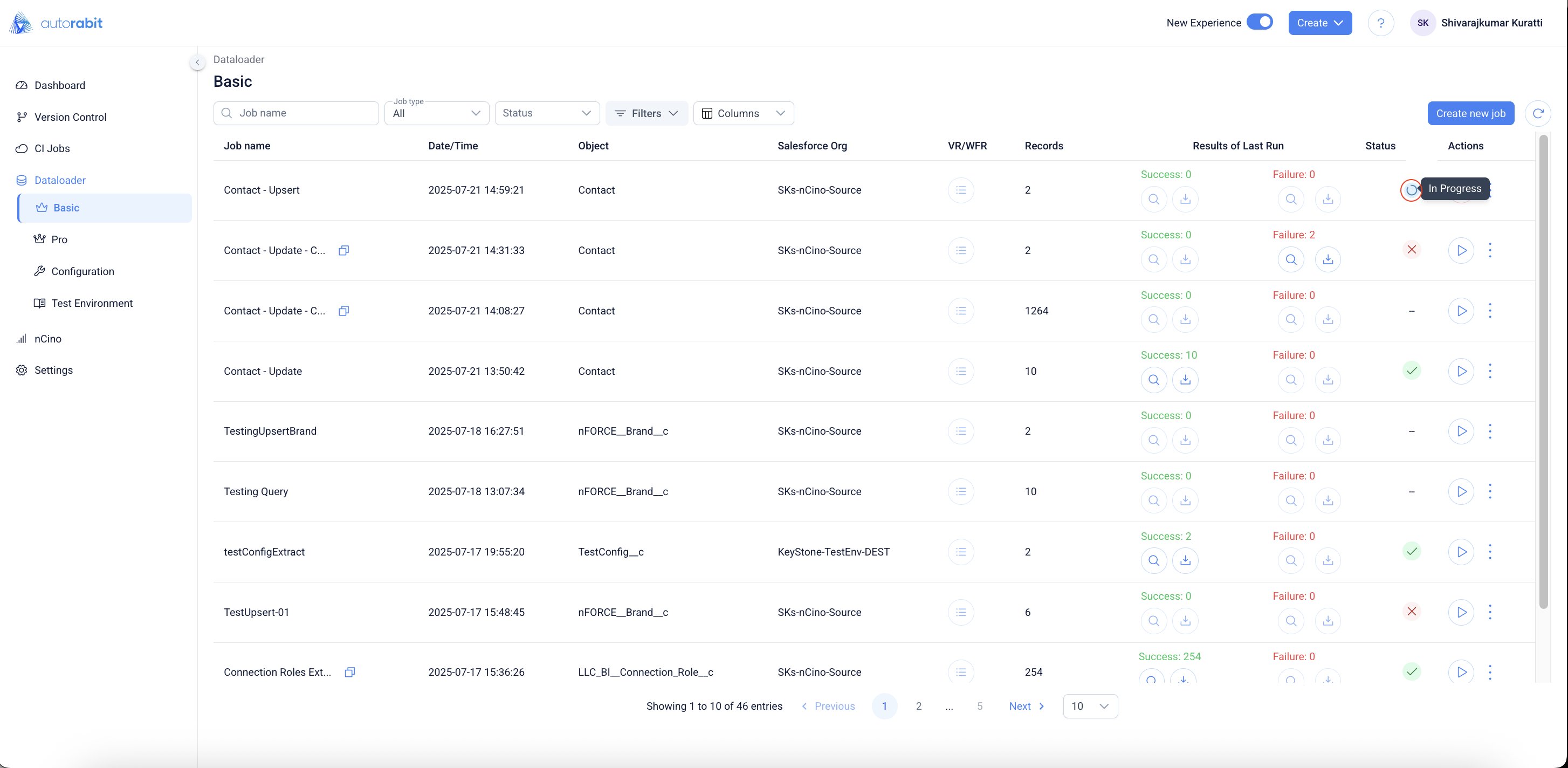Click copy icon next to Connection Roles Ext job
The height and width of the screenshot is (768, 1568).
coord(349,673)
